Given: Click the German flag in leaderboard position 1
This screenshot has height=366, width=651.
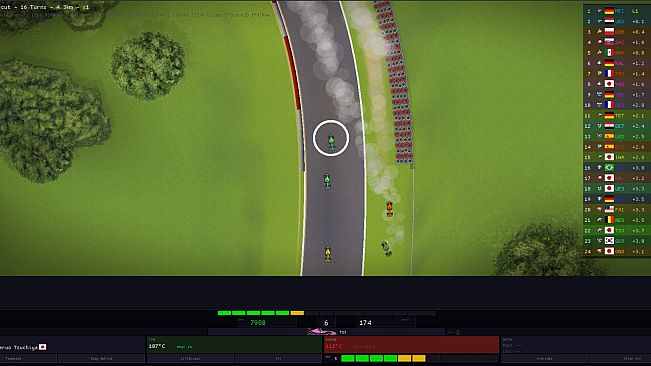Looking at the screenshot, I should tap(609, 11).
